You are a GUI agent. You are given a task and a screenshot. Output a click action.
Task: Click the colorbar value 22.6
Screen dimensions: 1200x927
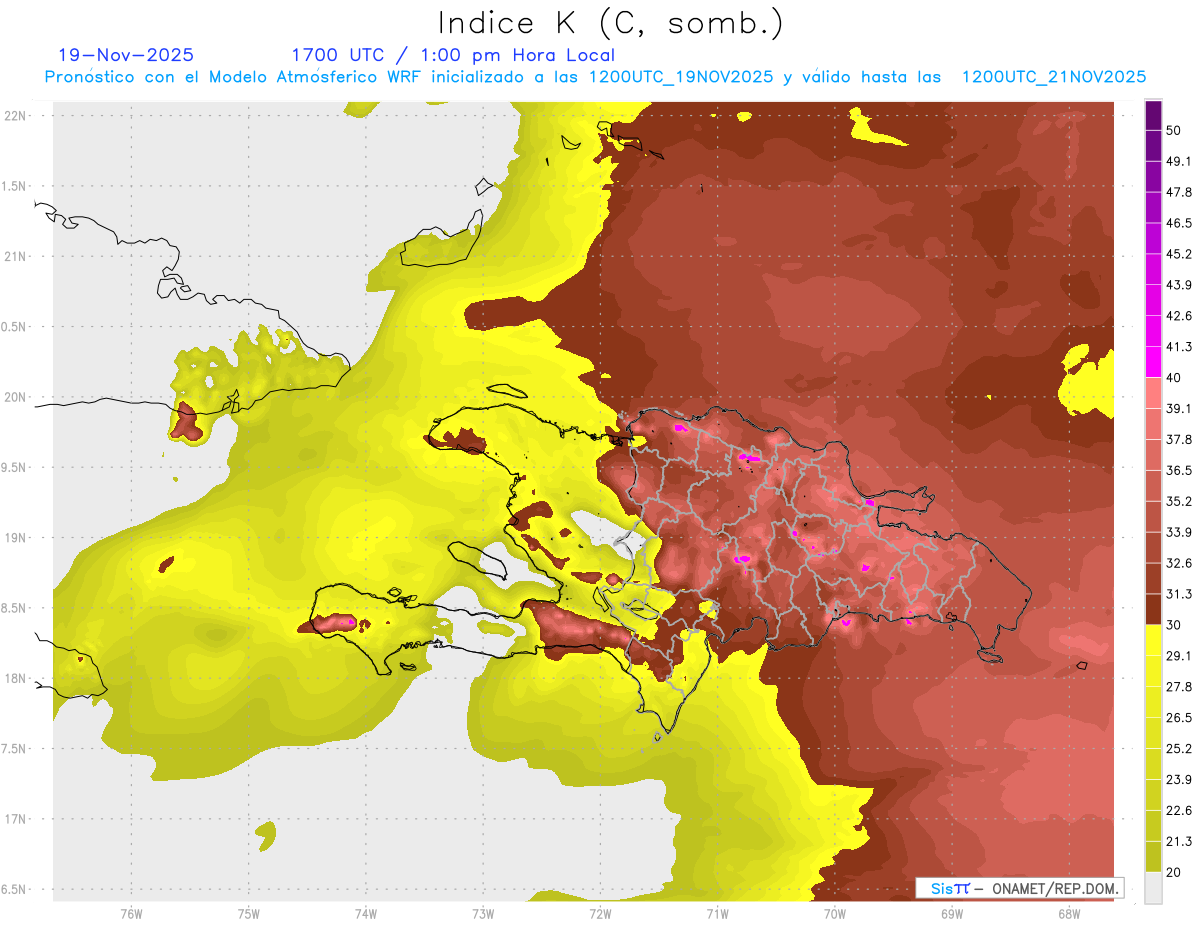[x=1179, y=810]
